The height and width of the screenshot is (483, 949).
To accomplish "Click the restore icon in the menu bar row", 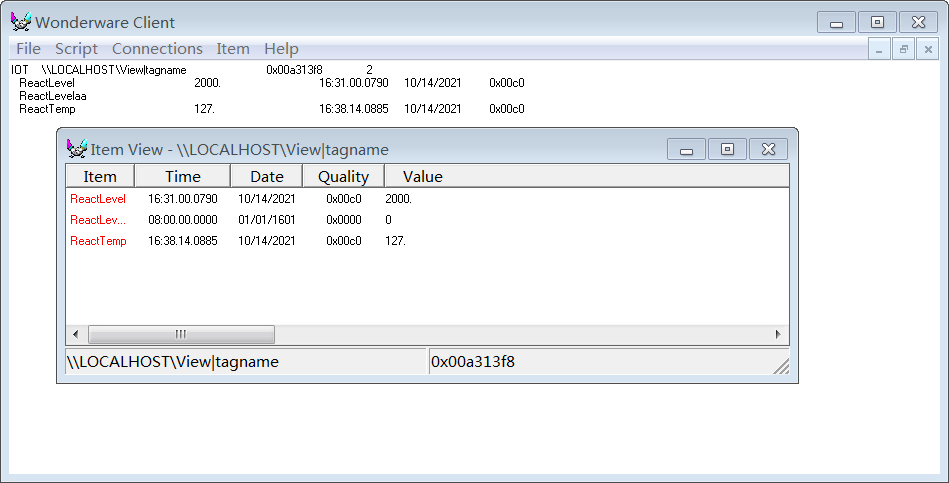I will coord(903,49).
